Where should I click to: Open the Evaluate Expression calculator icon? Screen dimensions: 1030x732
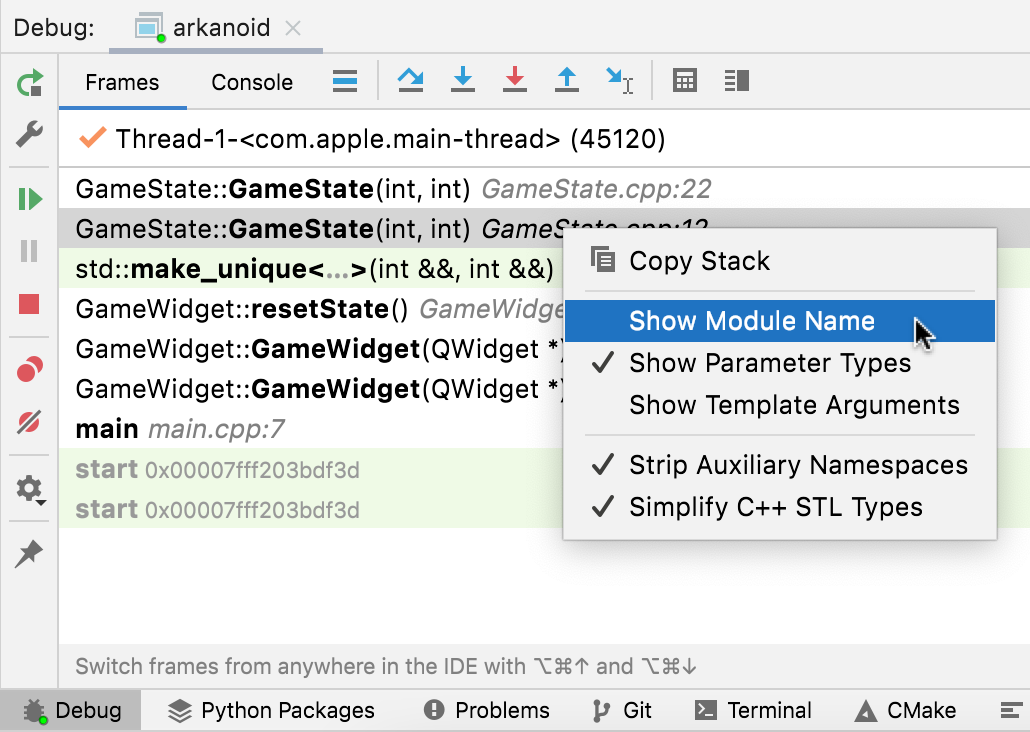tap(684, 81)
